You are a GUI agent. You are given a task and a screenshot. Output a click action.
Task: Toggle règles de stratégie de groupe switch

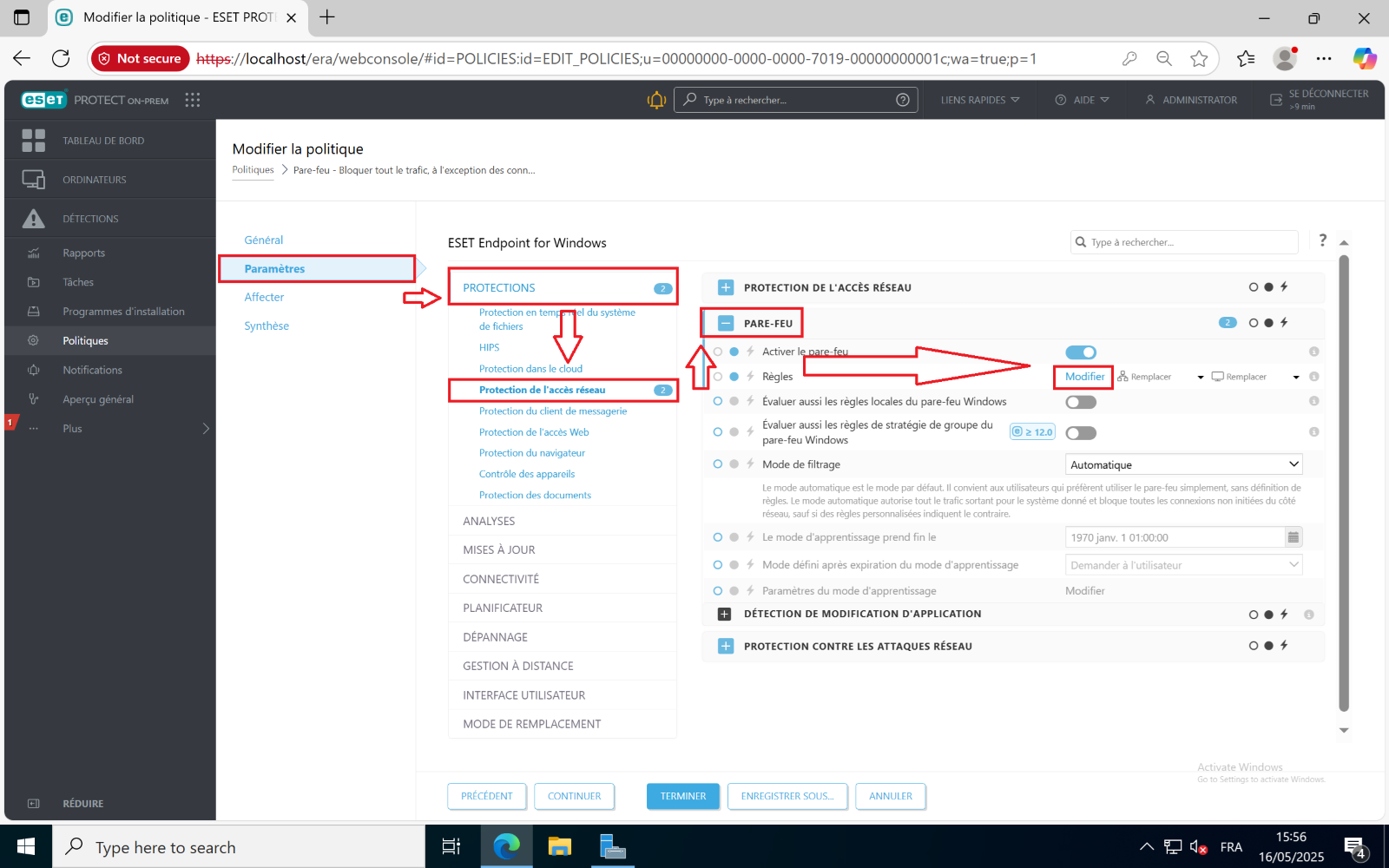click(1081, 432)
